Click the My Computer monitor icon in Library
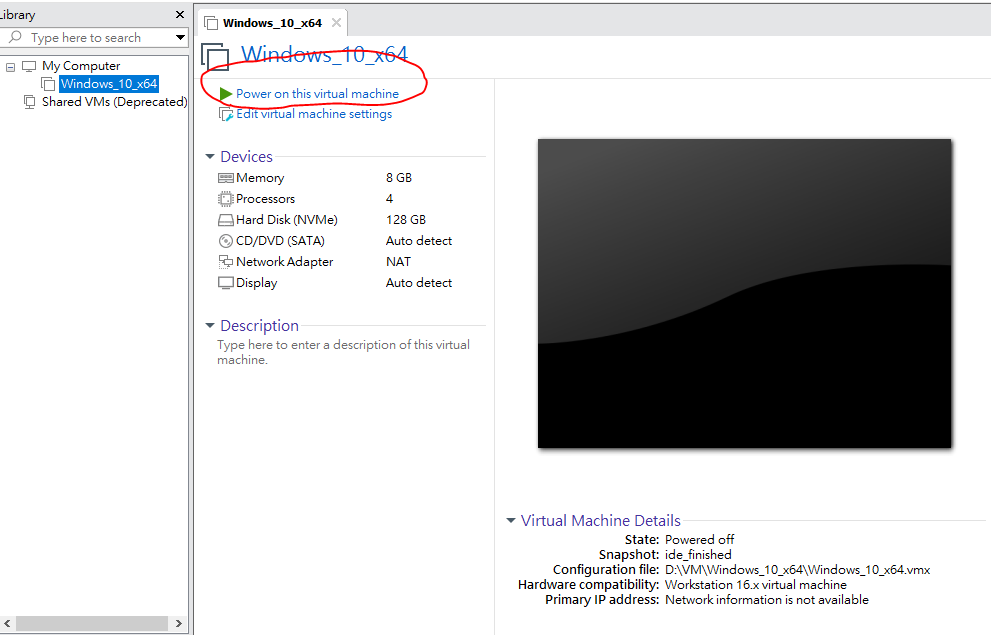 point(29,66)
